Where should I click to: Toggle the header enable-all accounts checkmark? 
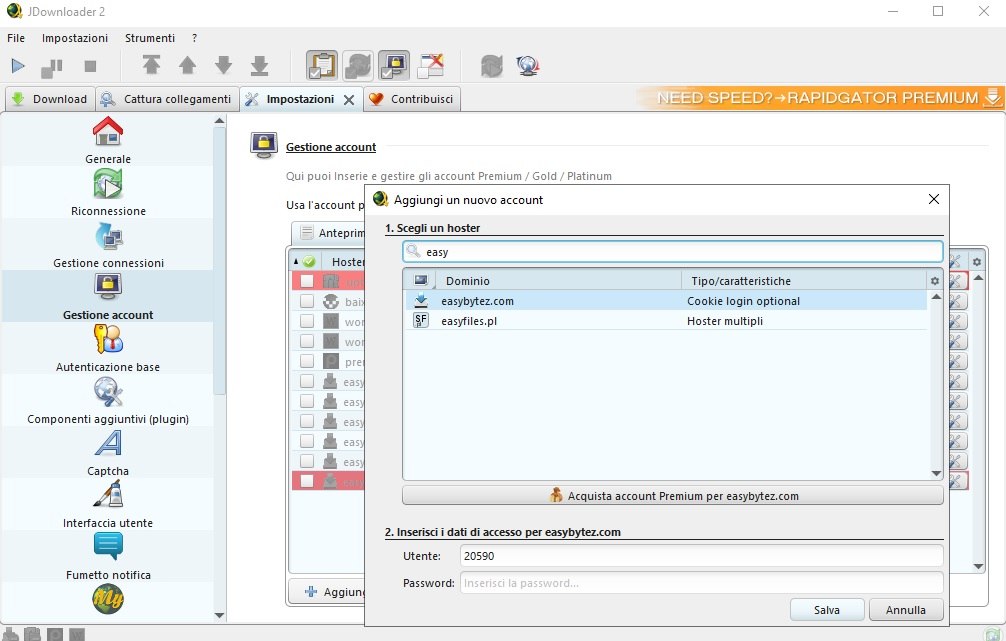click(x=309, y=261)
